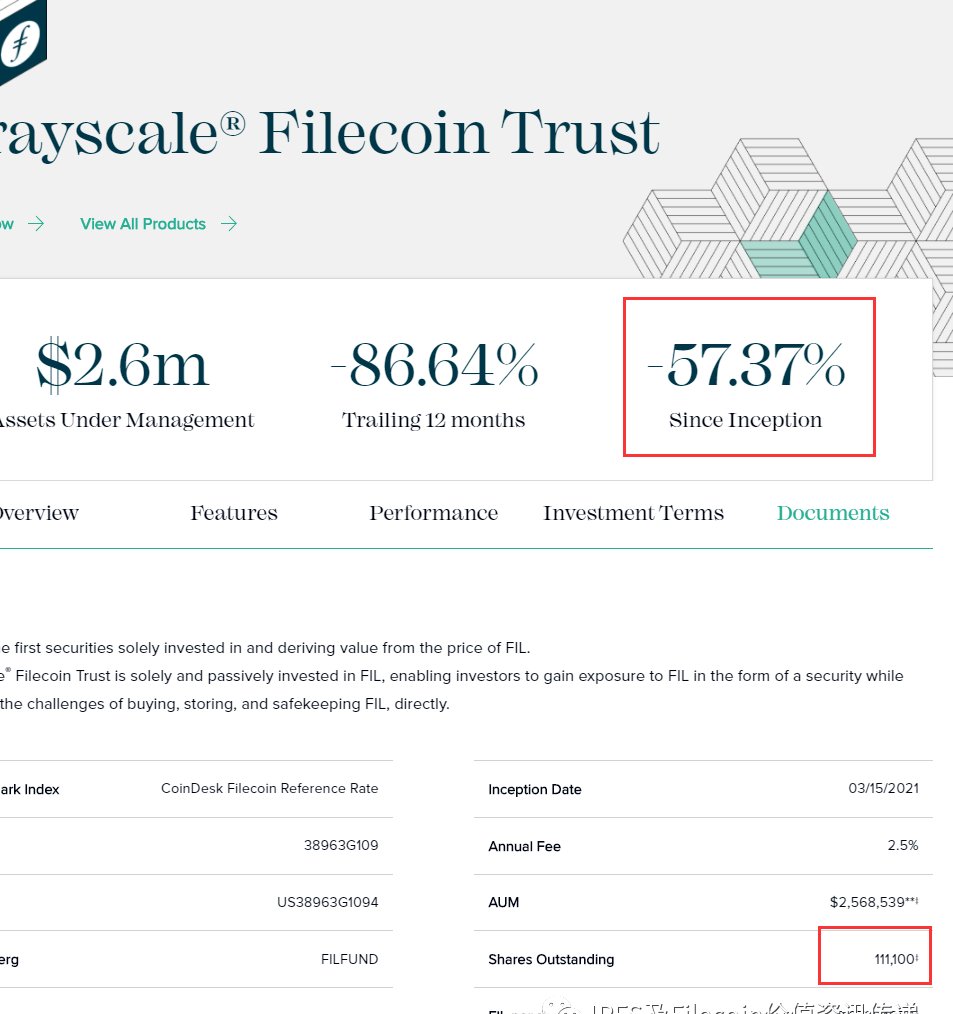
Task: Open the Performance tab
Action: coord(433,513)
